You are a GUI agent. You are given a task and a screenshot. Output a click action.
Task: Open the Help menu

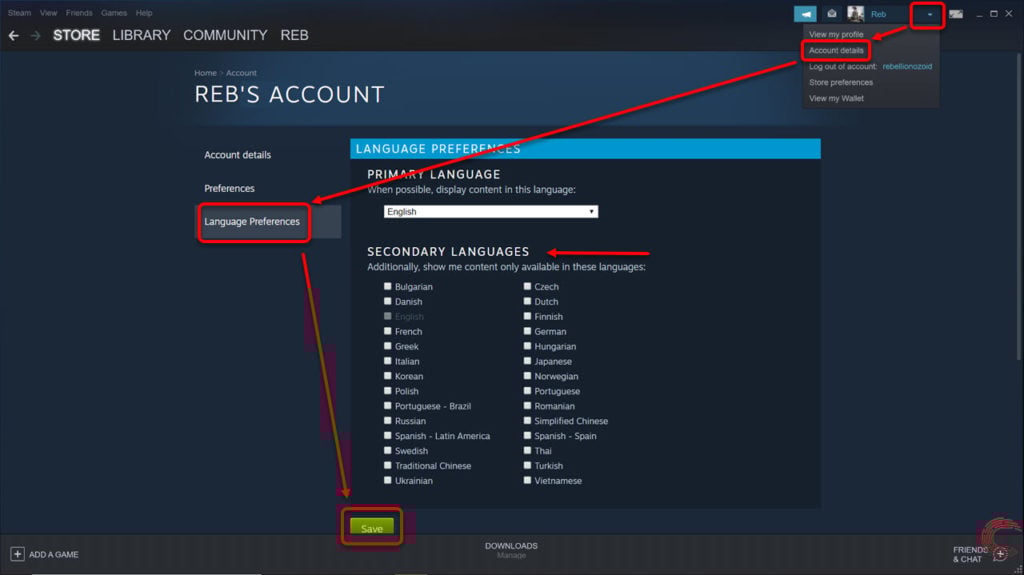coord(144,12)
